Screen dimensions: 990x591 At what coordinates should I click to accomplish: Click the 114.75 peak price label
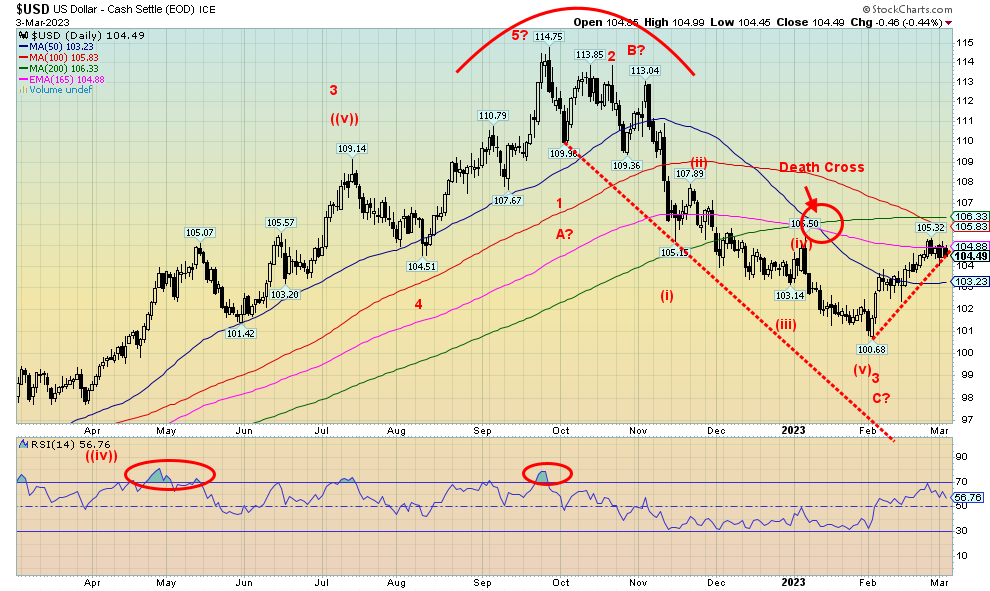(549, 36)
